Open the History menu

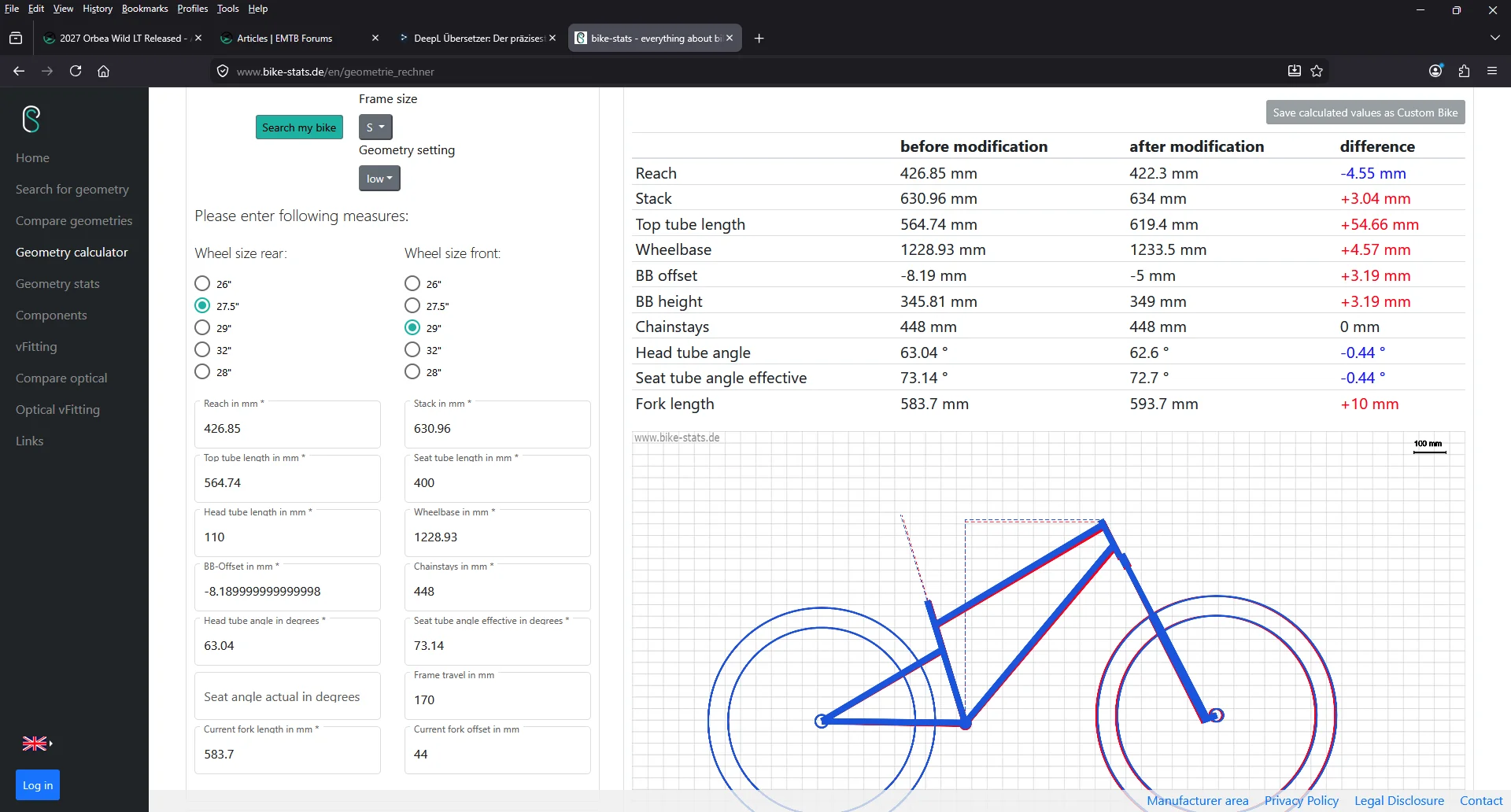[x=98, y=9]
